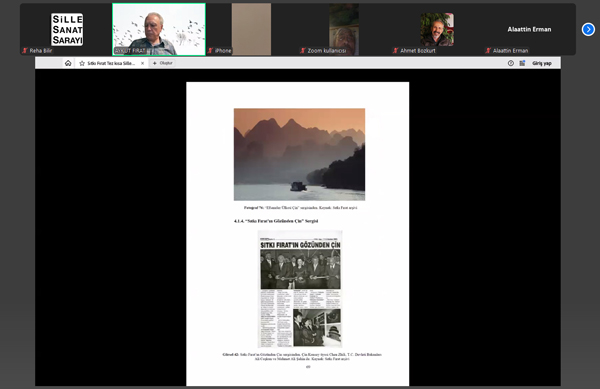Click the Sıtkı Fırat'ın Gözünden Çin newspaper image

pos(300,289)
